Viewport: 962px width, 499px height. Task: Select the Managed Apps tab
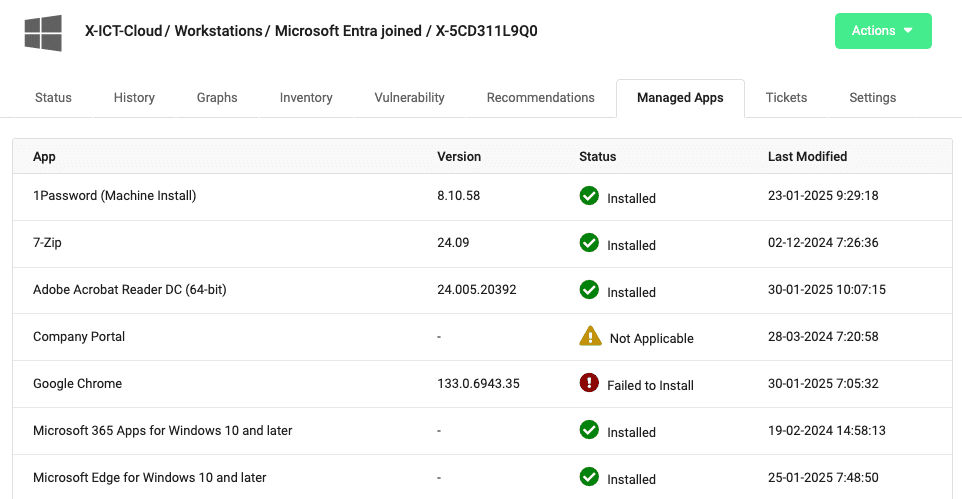[680, 98]
